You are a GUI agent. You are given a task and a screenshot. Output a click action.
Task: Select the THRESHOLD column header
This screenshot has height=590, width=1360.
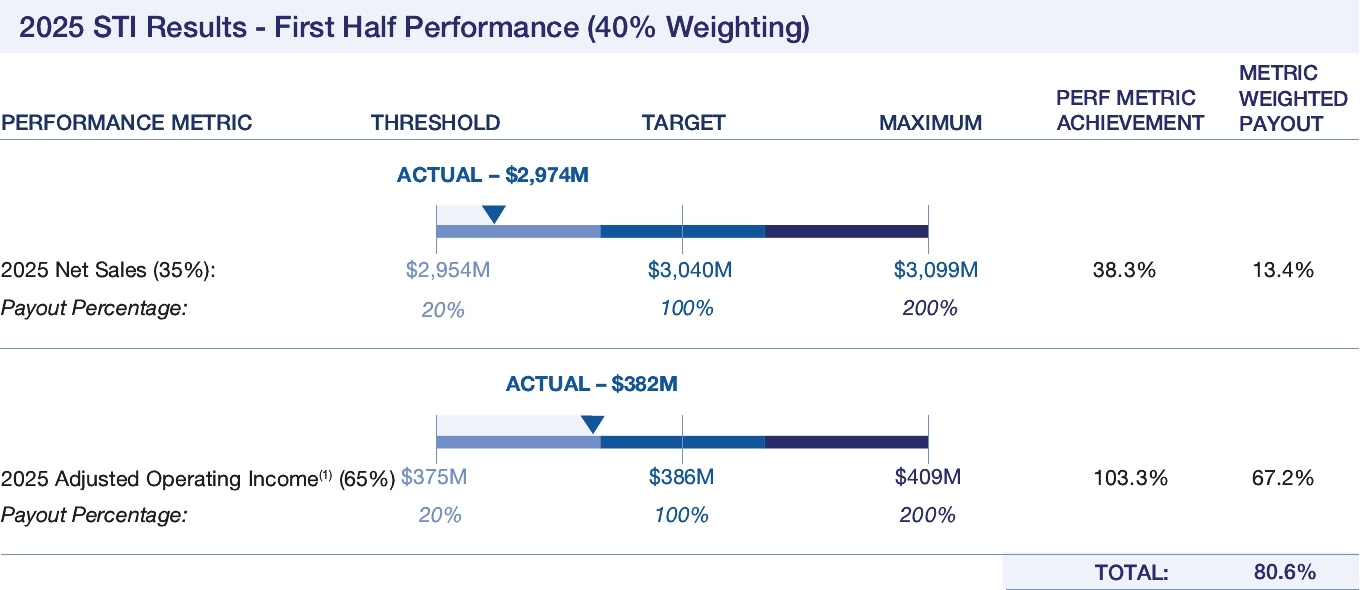[x=435, y=123]
